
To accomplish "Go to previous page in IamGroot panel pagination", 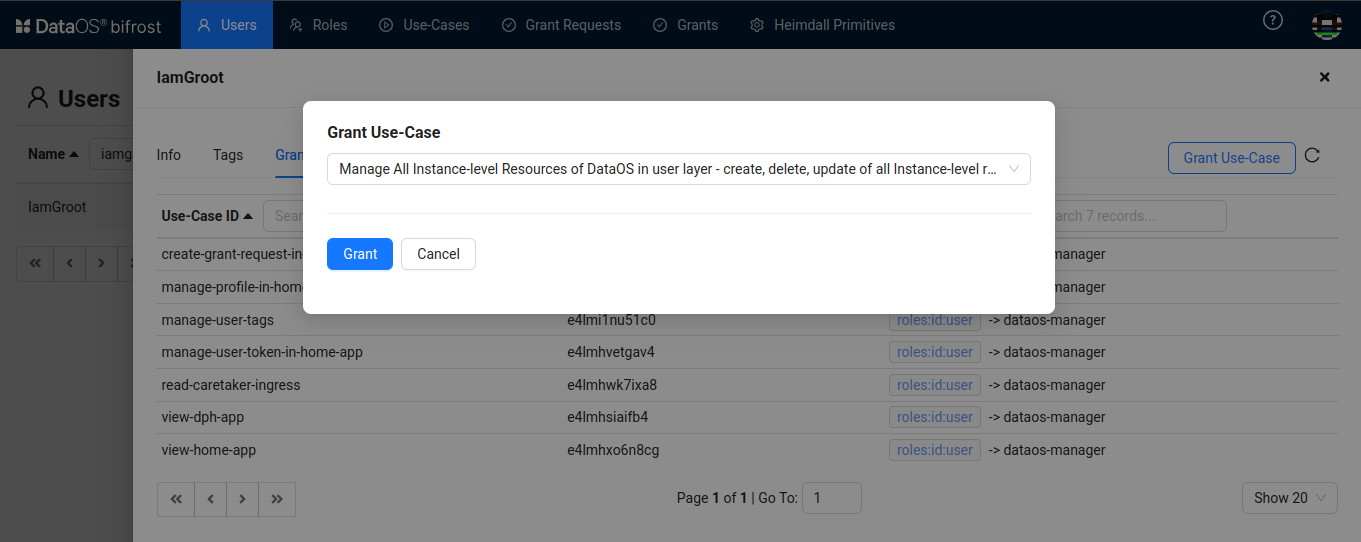I will pos(210,499).
